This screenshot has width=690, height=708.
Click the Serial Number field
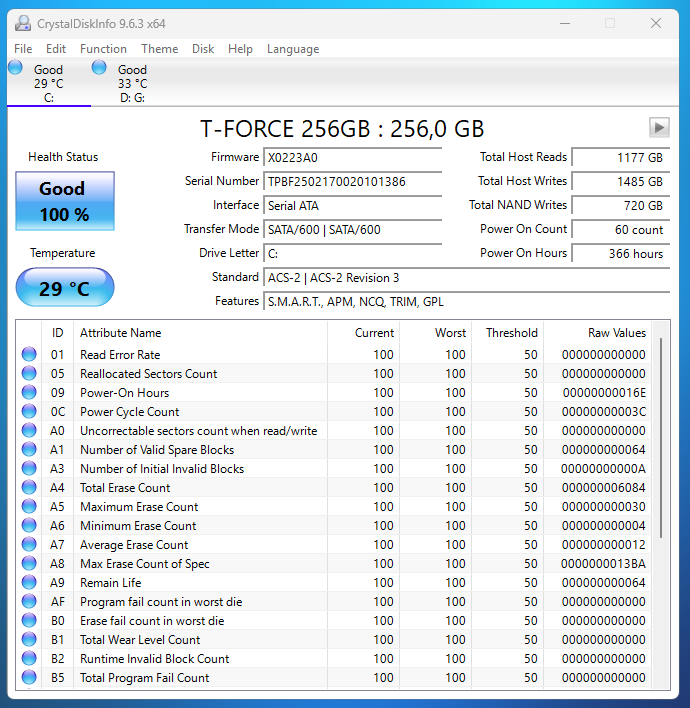coord(353,182)
